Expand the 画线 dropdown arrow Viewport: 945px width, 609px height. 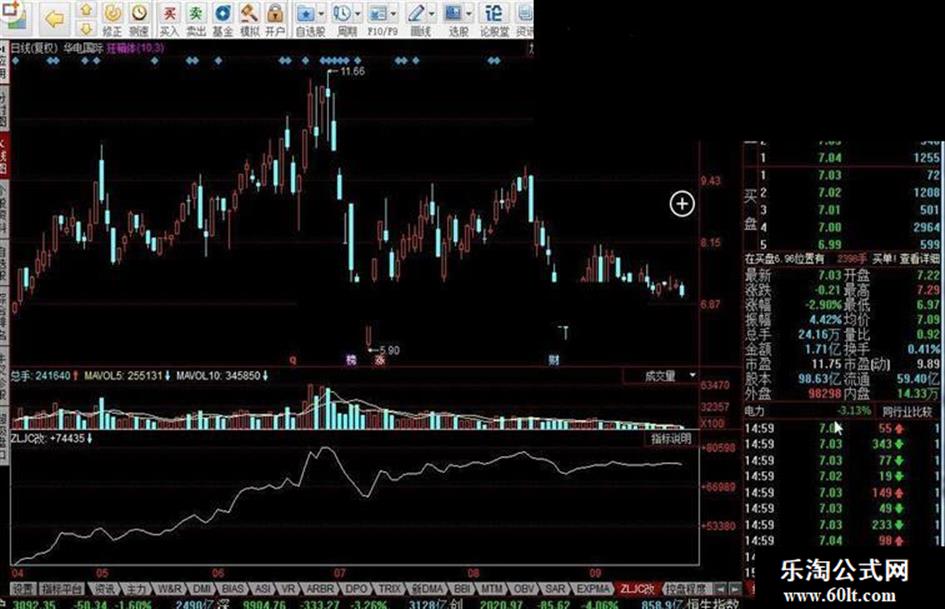431,14
